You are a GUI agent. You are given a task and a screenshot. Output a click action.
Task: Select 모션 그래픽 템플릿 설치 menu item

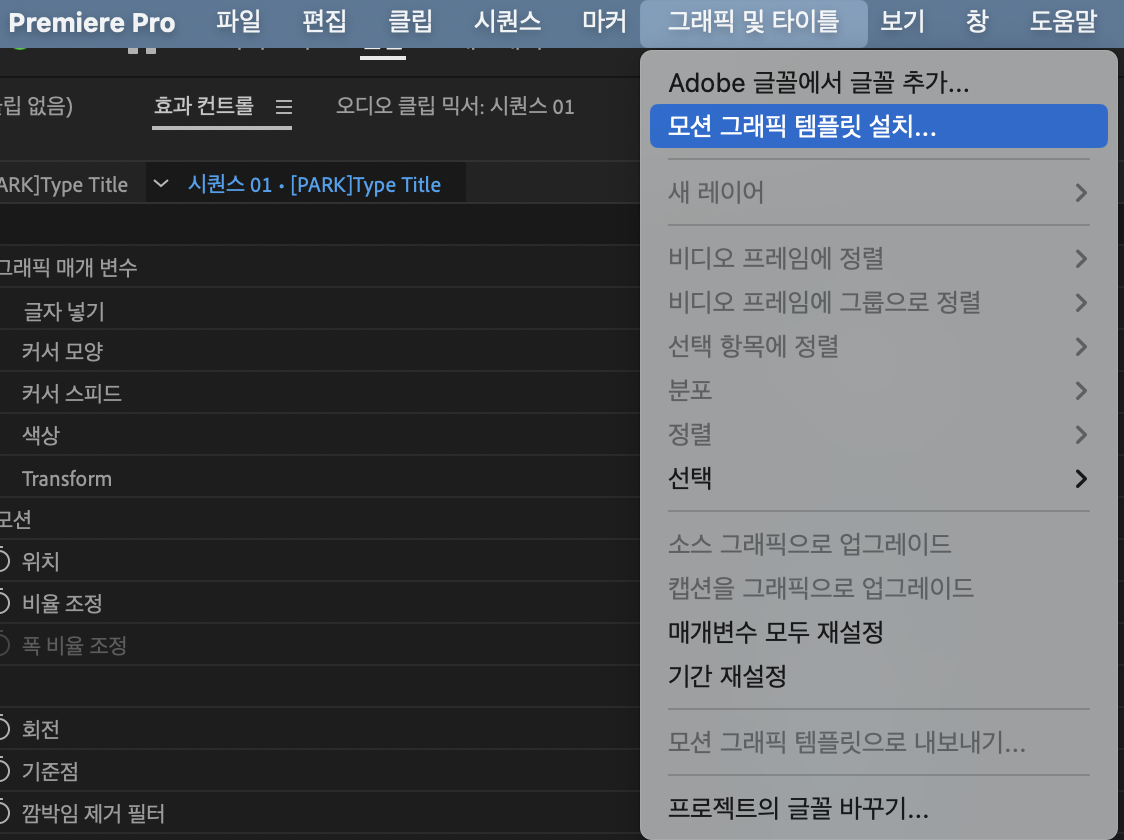879,126
